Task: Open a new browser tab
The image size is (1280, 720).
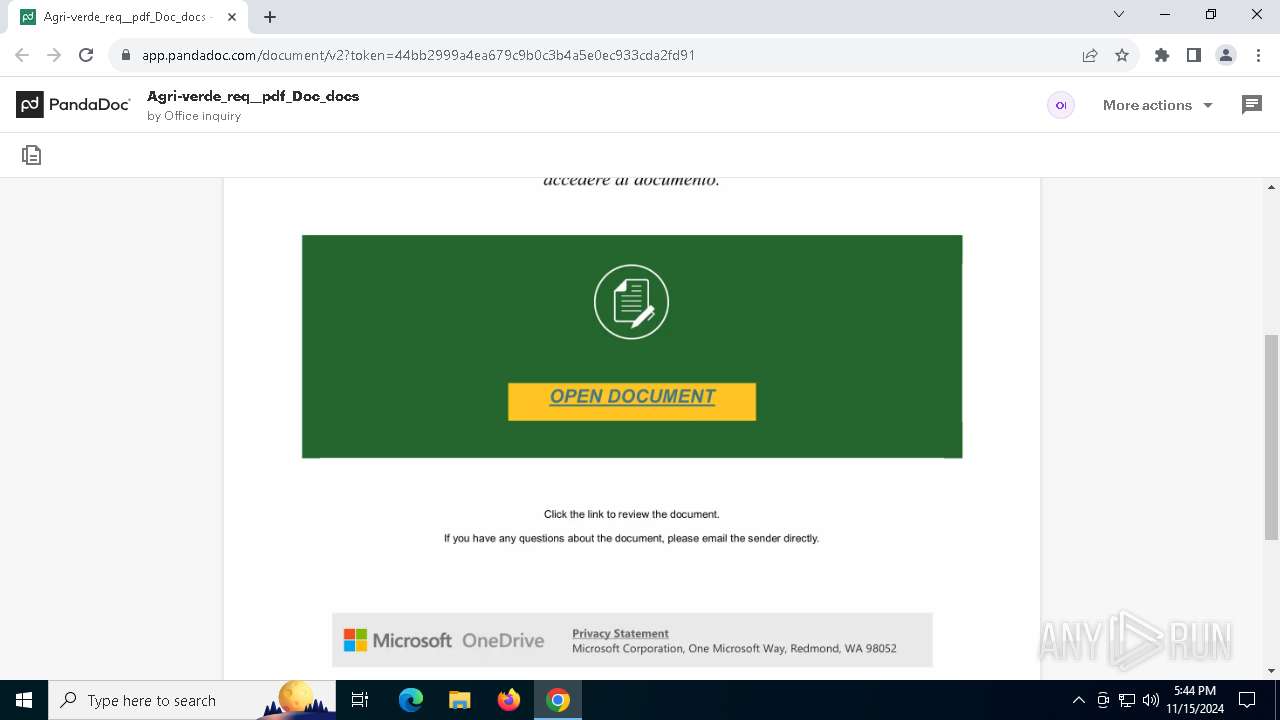Action: 270,17
